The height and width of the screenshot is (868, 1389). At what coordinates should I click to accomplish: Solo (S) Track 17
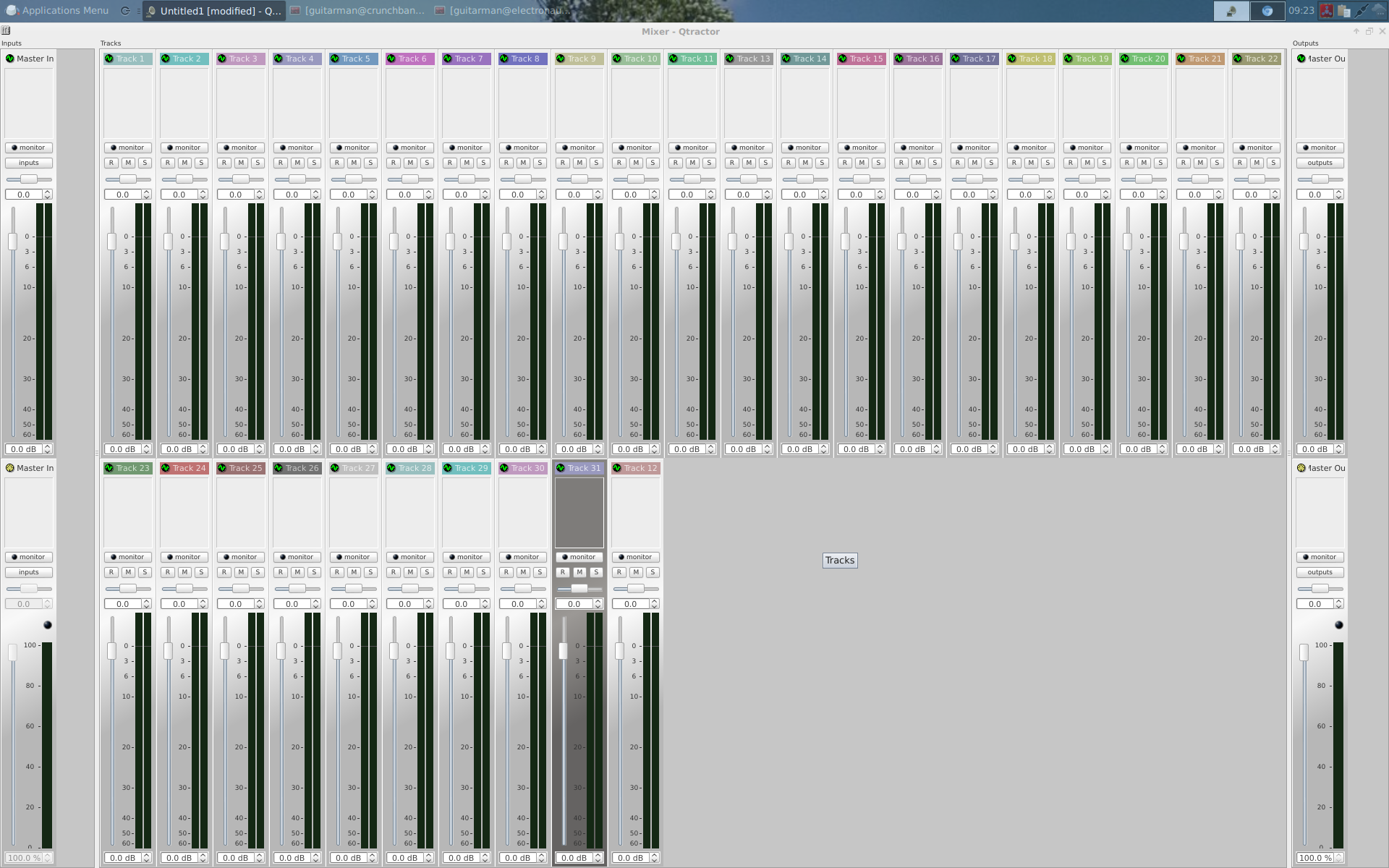[x=991, y=163]
